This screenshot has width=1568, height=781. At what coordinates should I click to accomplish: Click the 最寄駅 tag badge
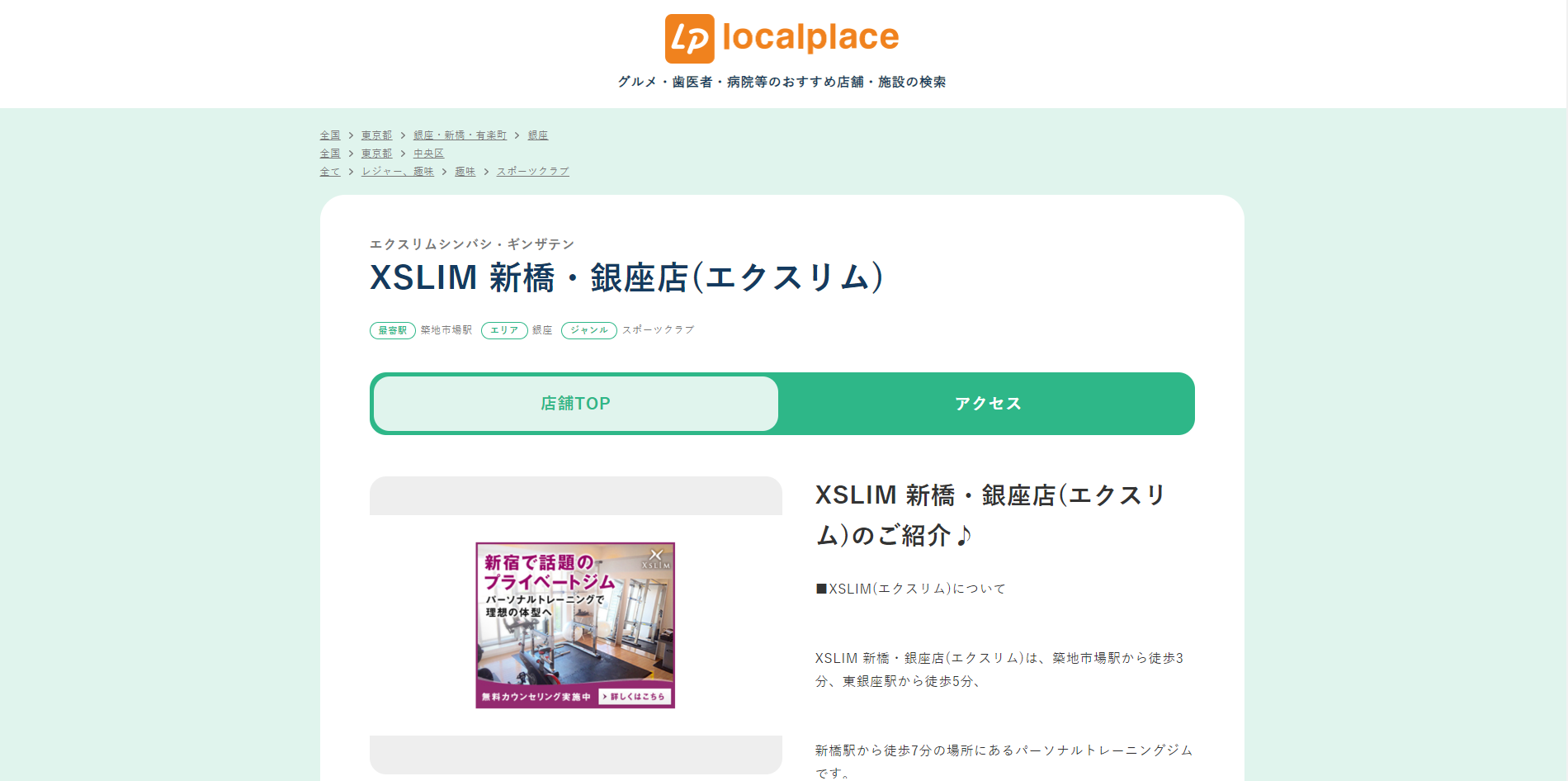tap(392, 330)
